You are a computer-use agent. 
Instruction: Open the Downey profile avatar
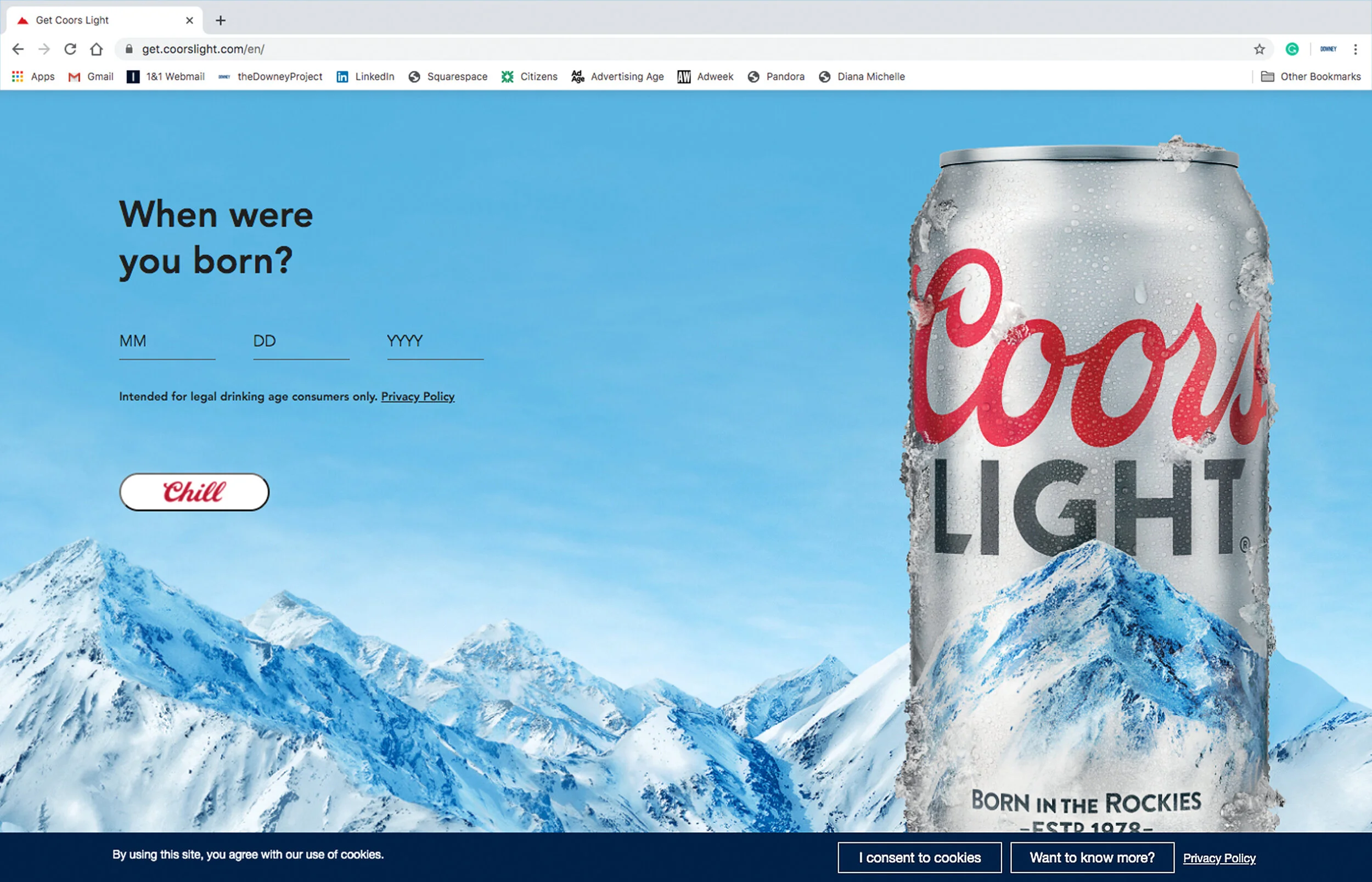click(1328, 49)
